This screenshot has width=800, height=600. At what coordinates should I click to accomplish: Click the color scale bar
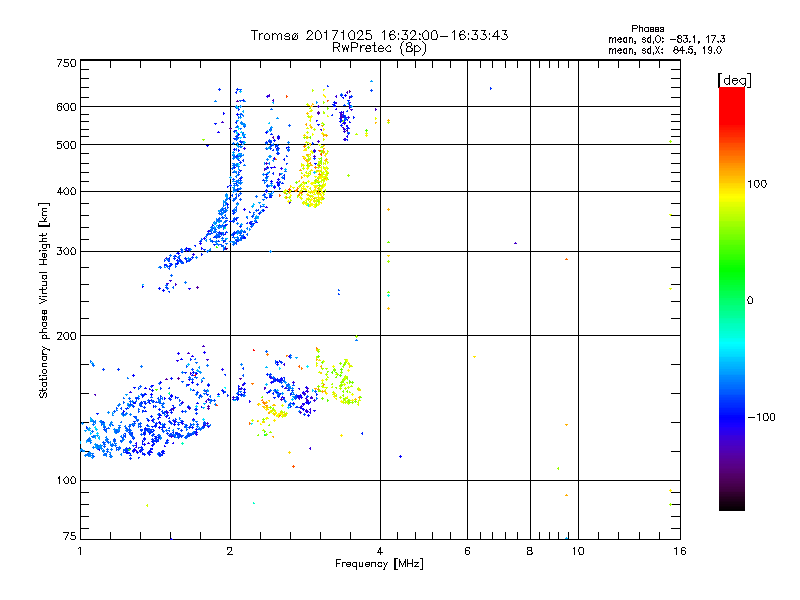[x=732, y=298]
